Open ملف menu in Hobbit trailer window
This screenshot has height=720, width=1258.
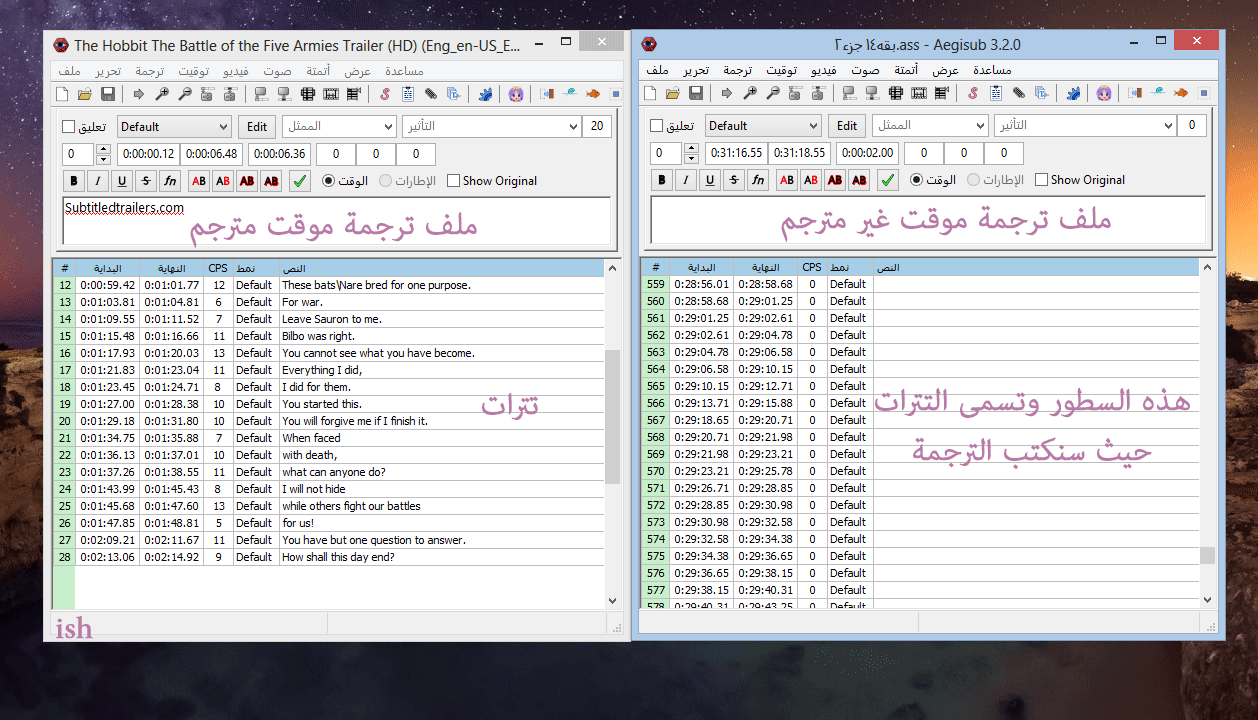tap(69, 71)
